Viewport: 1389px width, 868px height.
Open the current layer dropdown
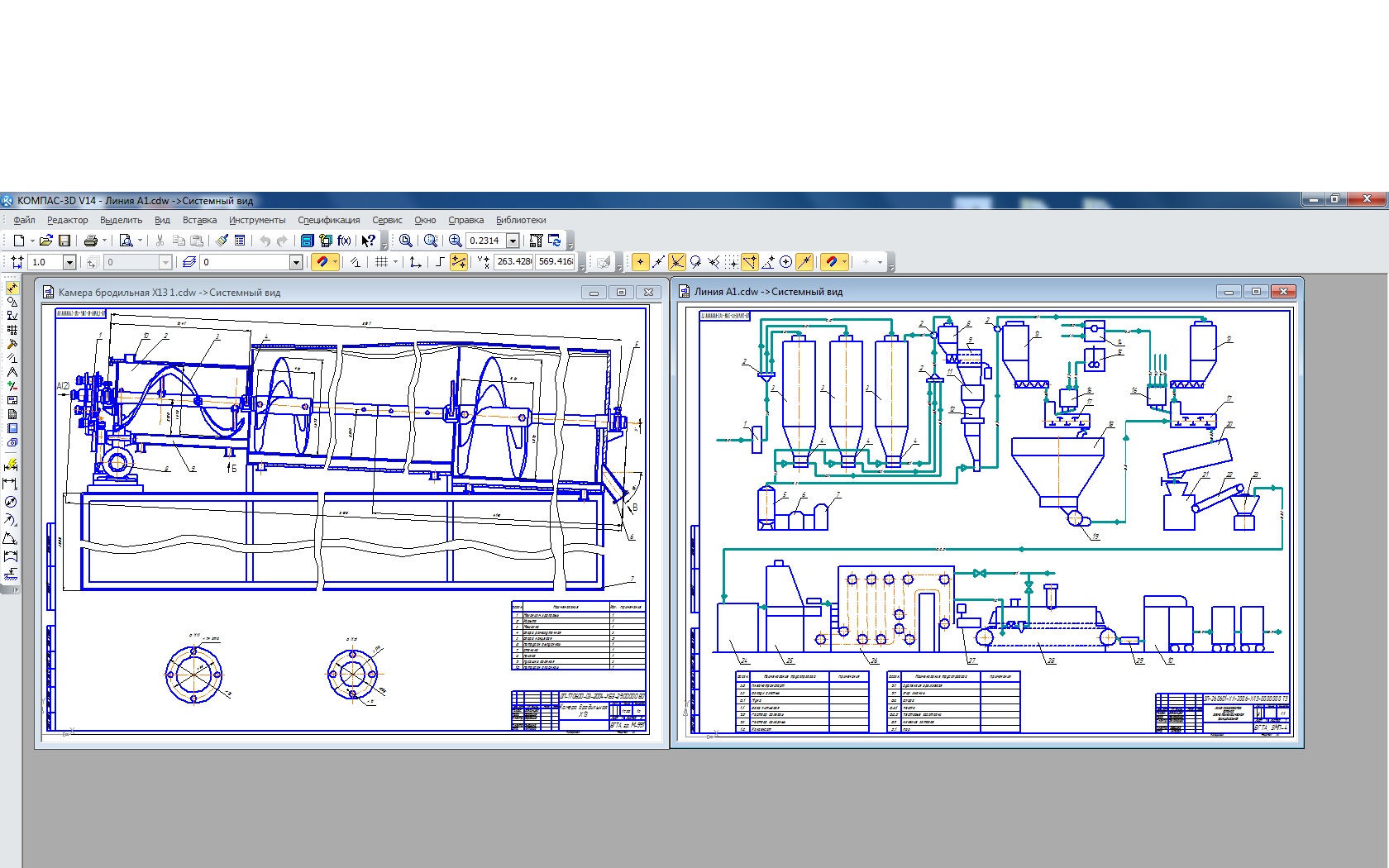click(x=296, y=262)
